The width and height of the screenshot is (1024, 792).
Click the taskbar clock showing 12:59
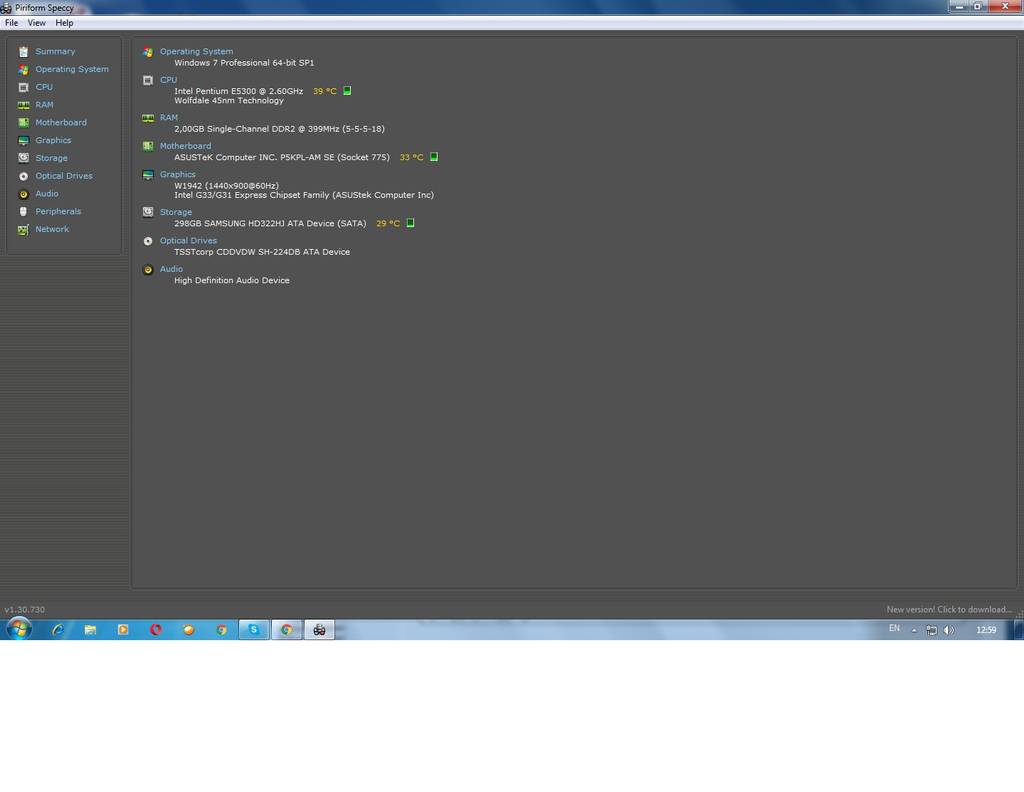click(x=985, y=630)
